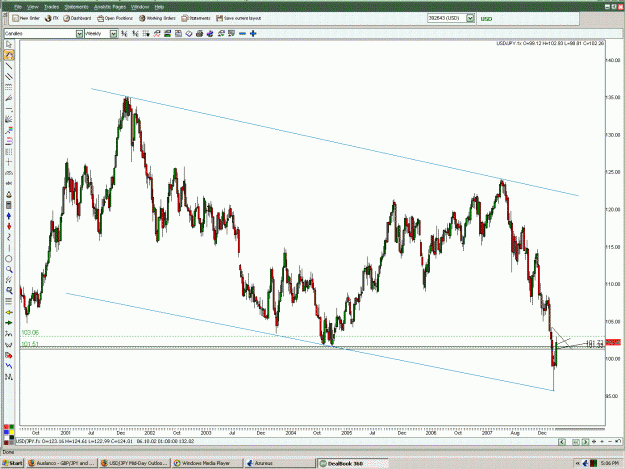
Task: Select the crosshair tool
Action: tap(9, 162)
